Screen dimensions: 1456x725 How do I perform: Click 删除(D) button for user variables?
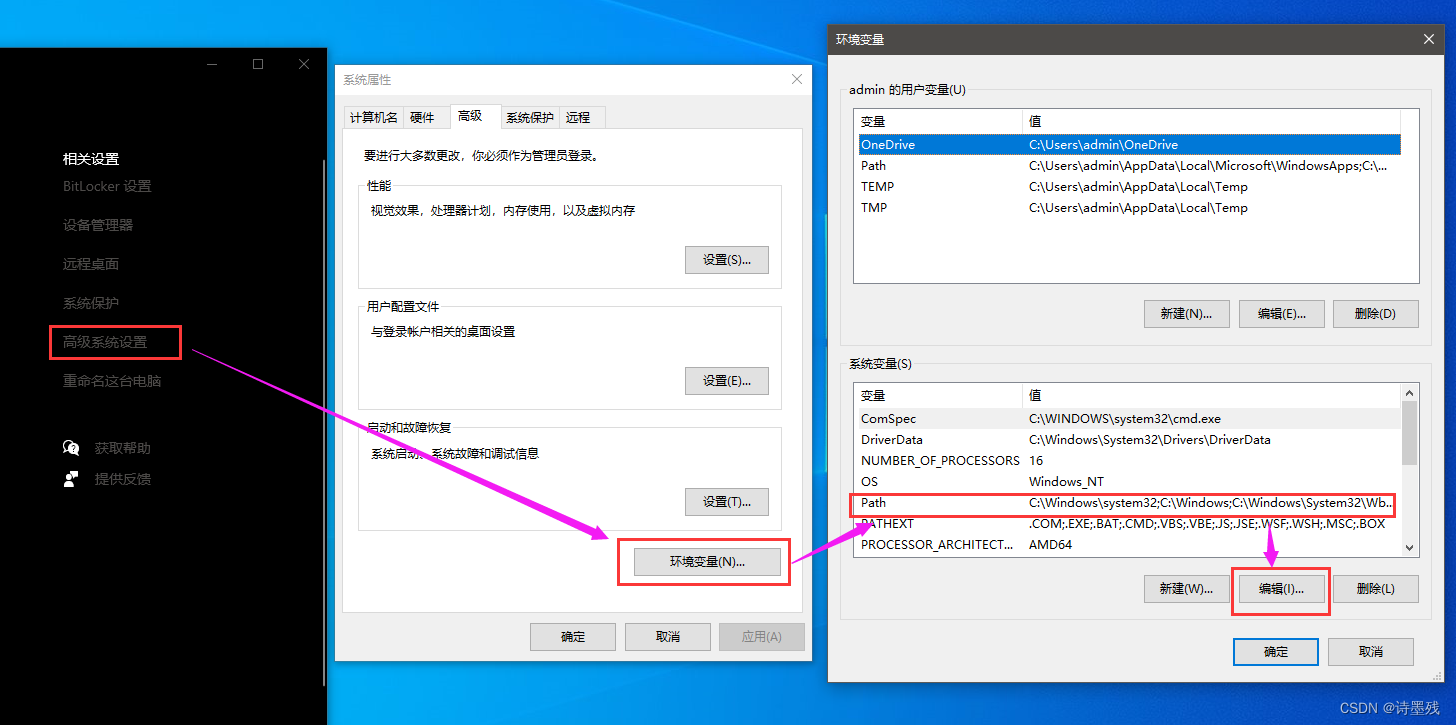point(1376,314)
